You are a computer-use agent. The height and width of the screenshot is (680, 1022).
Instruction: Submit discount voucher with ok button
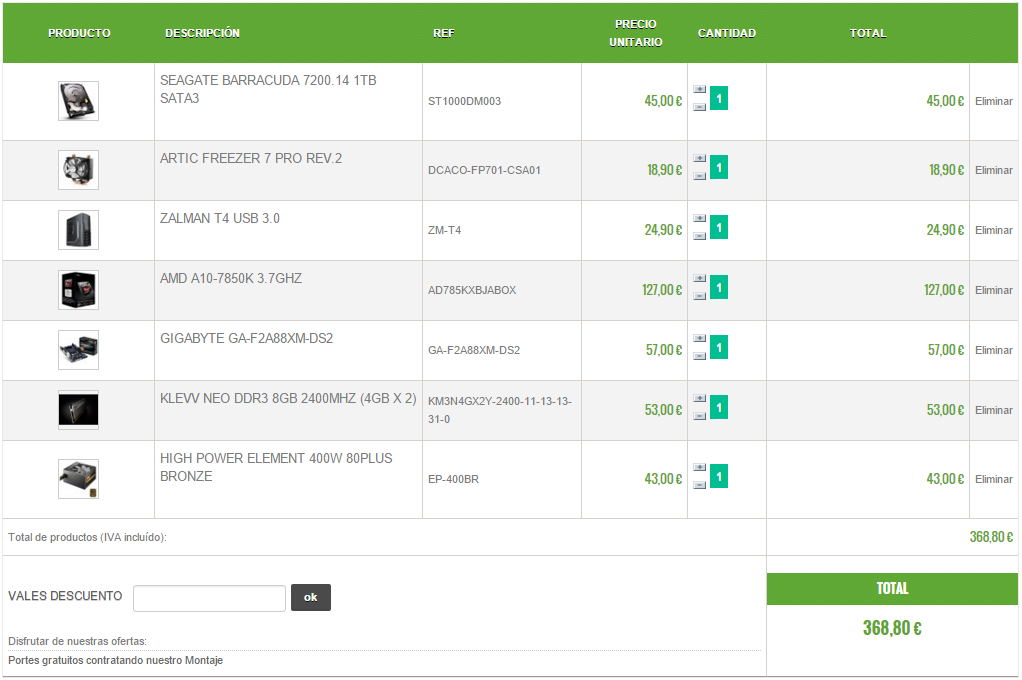point(311,597)
